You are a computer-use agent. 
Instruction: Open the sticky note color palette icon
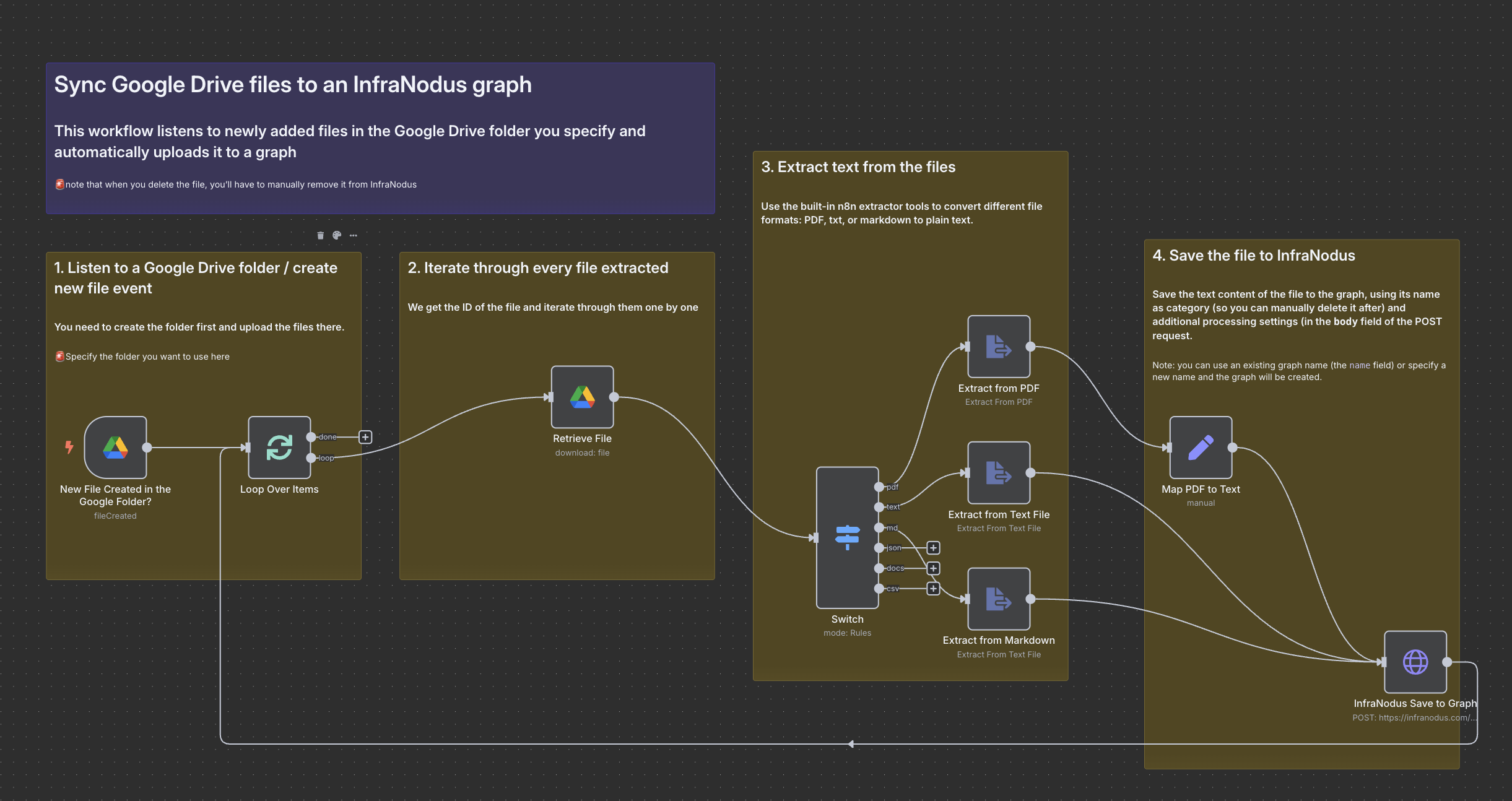point(337,235)
